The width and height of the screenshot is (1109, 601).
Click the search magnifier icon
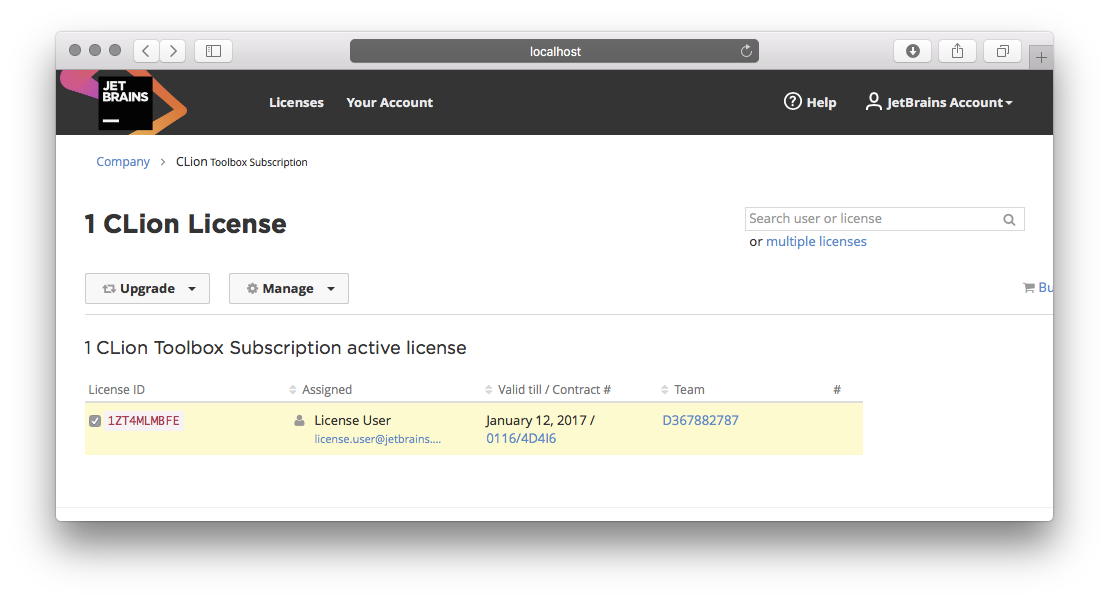(1010, 220)
